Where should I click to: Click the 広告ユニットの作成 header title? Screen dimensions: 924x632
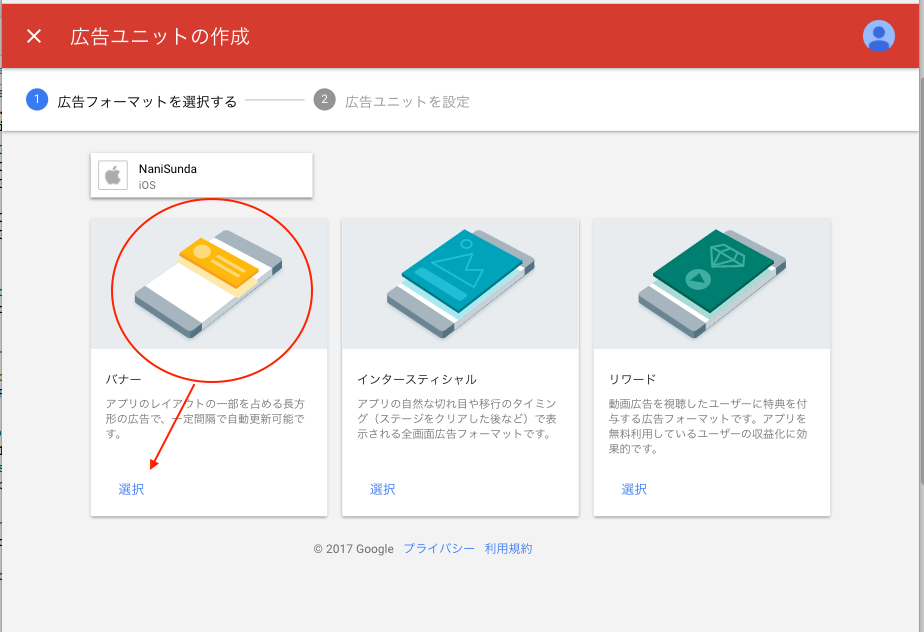click(x=160, y=37)
